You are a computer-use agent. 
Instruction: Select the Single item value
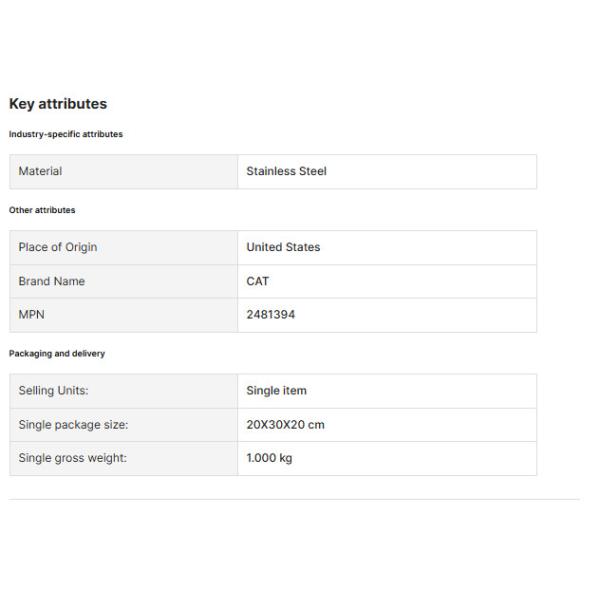276,390
